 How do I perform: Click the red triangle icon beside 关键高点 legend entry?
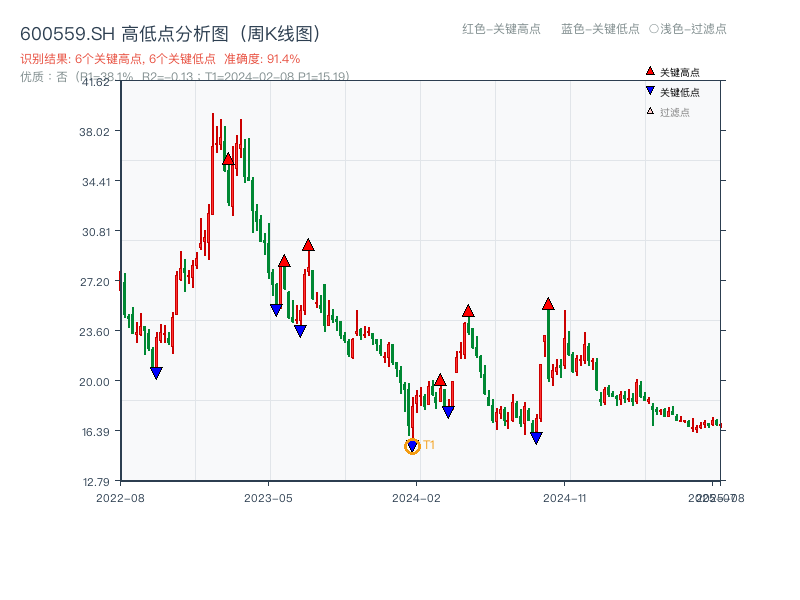[x=649, y=72]
